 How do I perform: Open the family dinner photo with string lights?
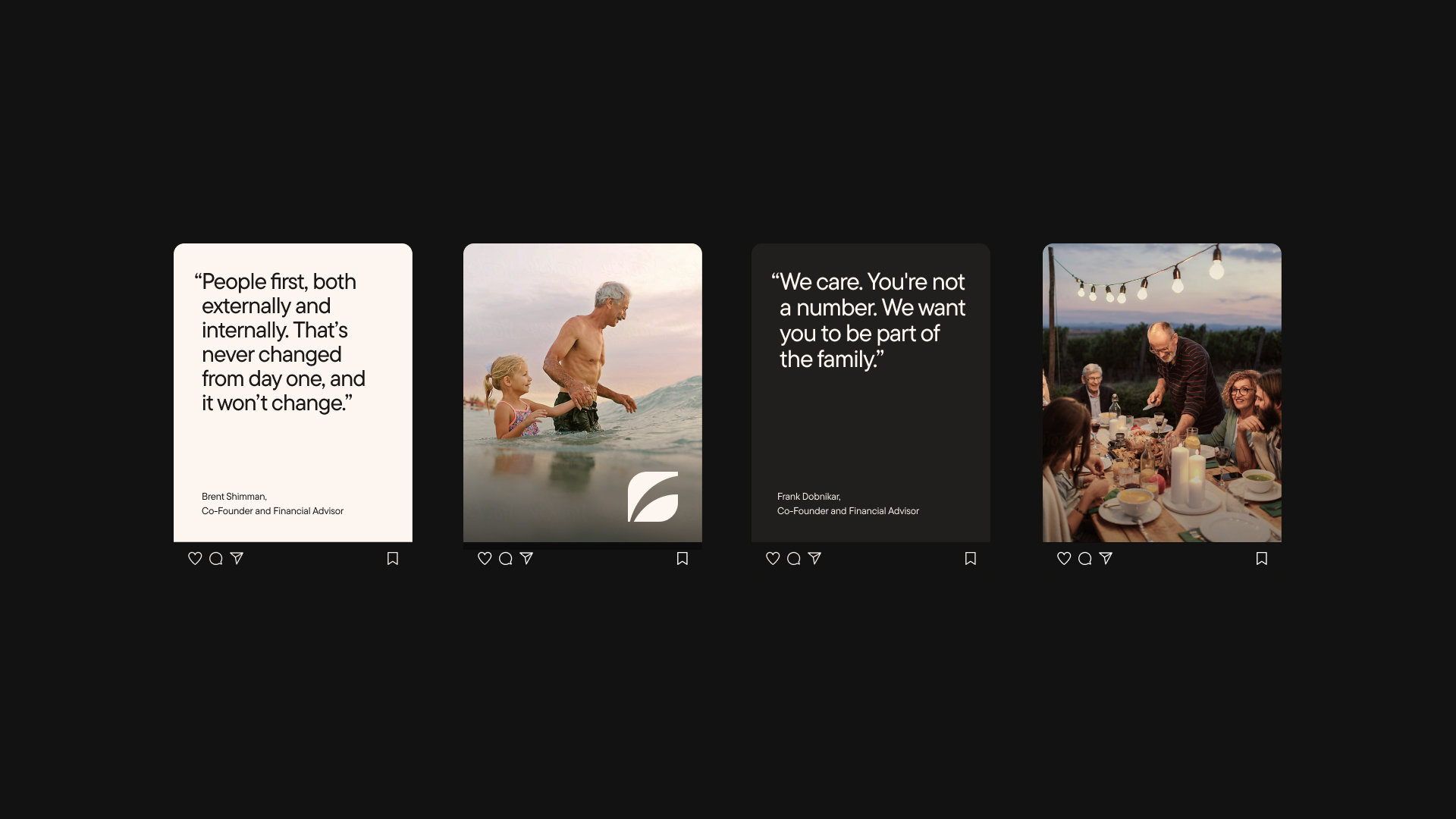tap(1162, 393)
